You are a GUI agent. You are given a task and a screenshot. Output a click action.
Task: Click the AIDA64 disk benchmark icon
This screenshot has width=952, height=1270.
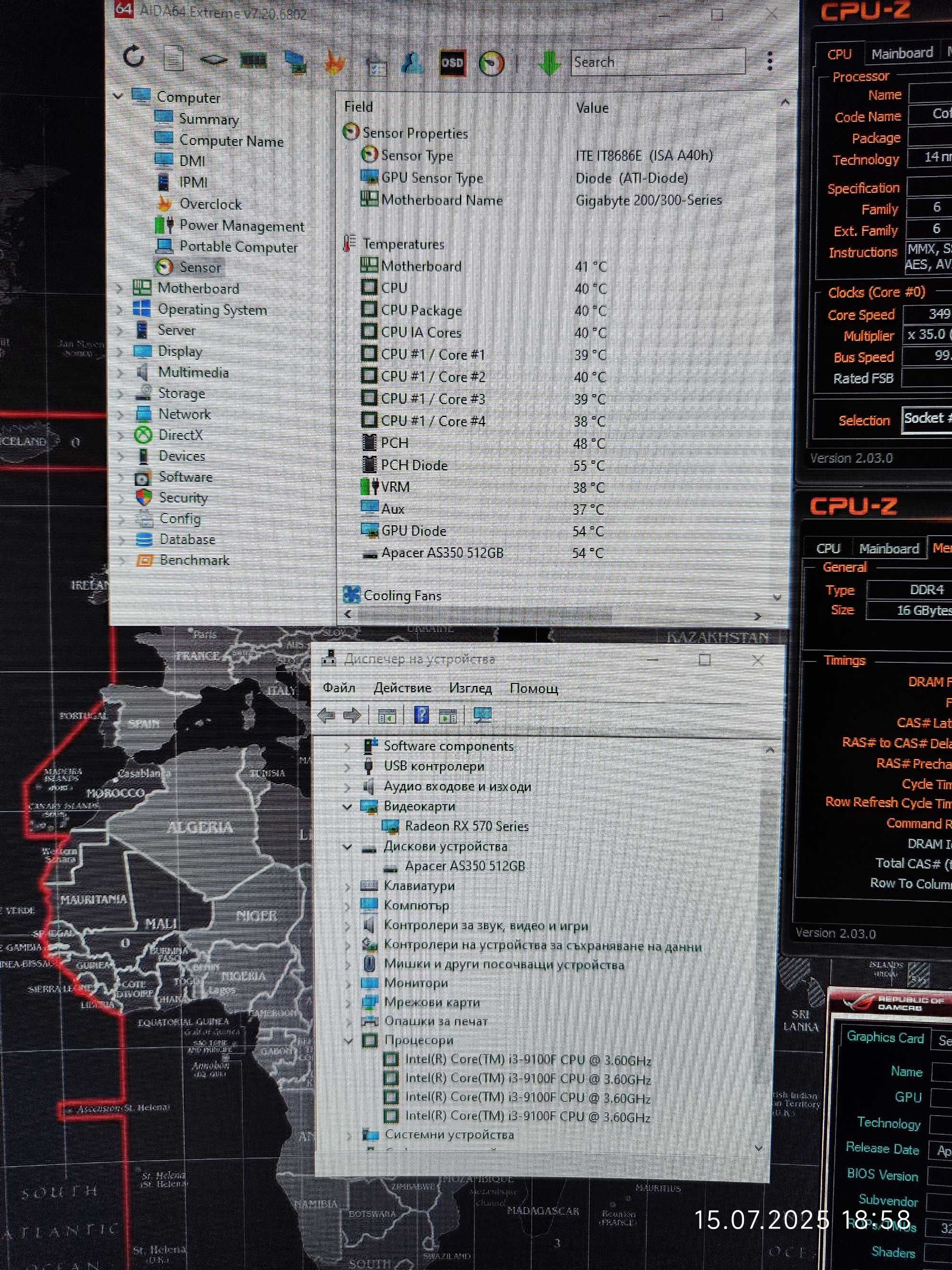point(213,60)
